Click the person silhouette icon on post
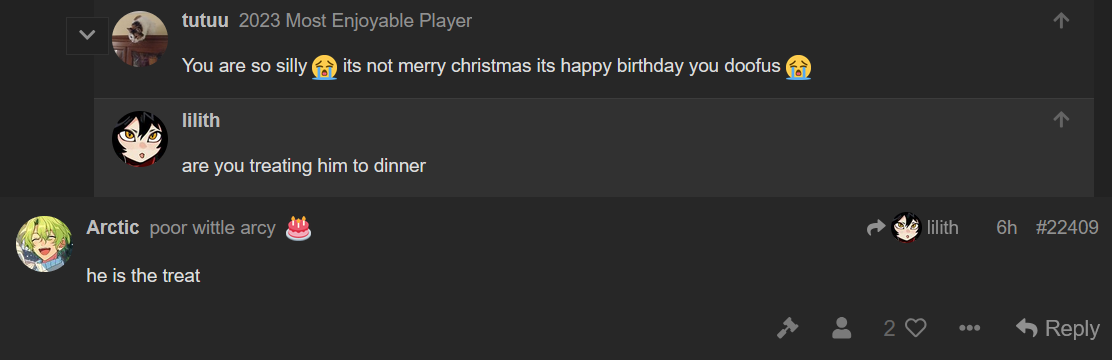Screen dimensions: 1112x360 pos(841,328)
